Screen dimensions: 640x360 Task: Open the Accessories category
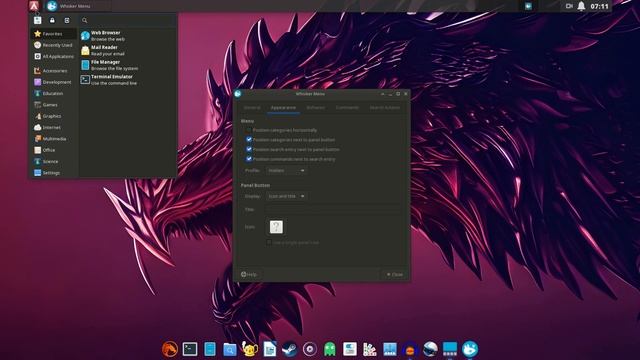53,71
